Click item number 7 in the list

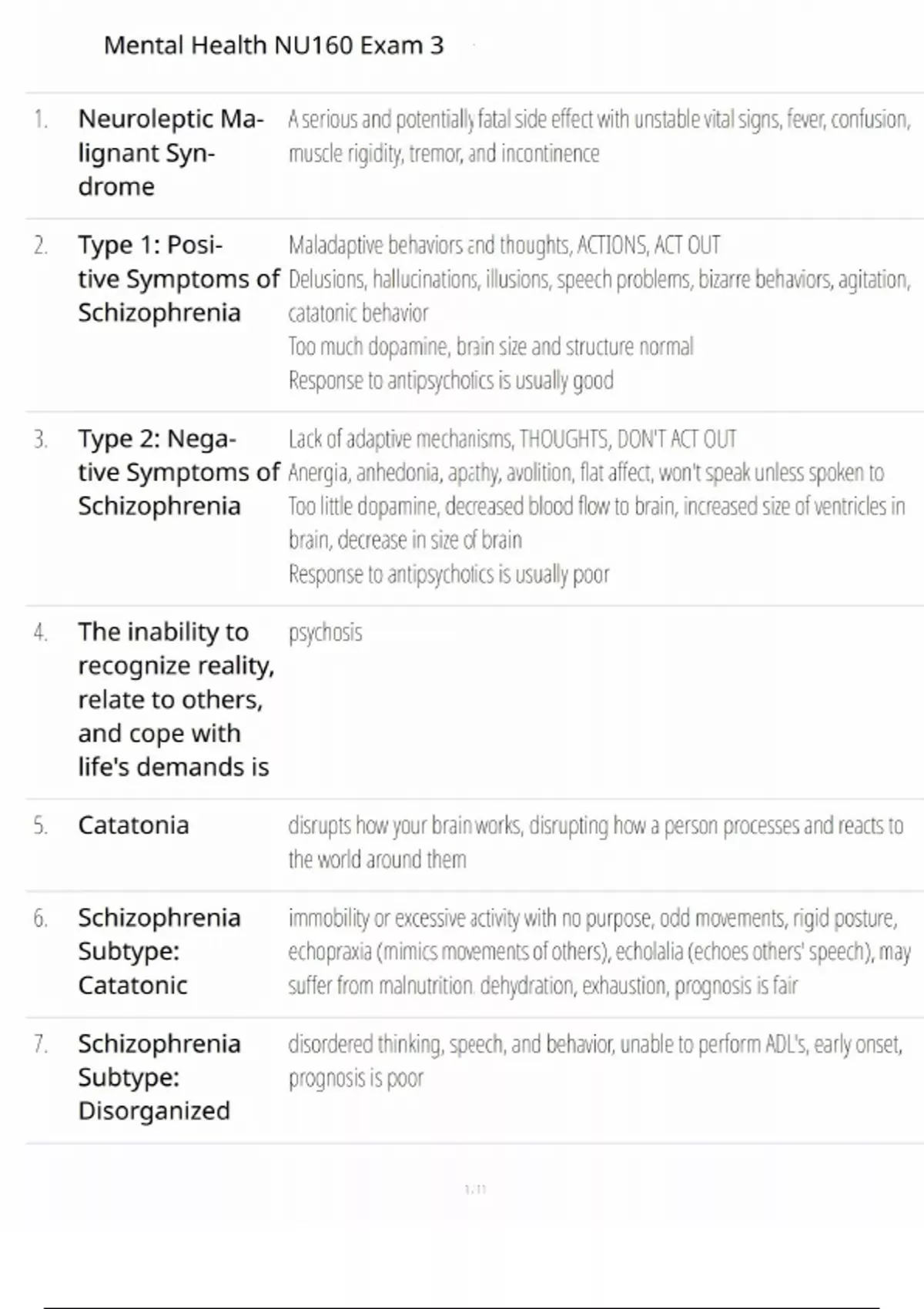pos(40,1045)
